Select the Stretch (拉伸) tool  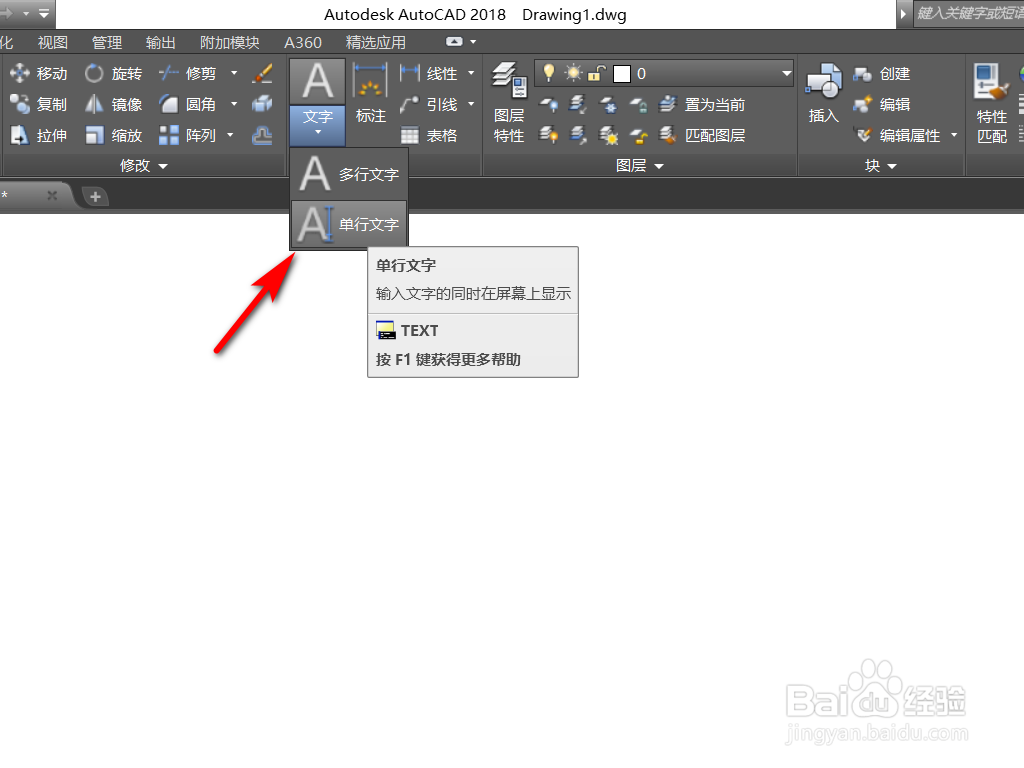(39, 135)
